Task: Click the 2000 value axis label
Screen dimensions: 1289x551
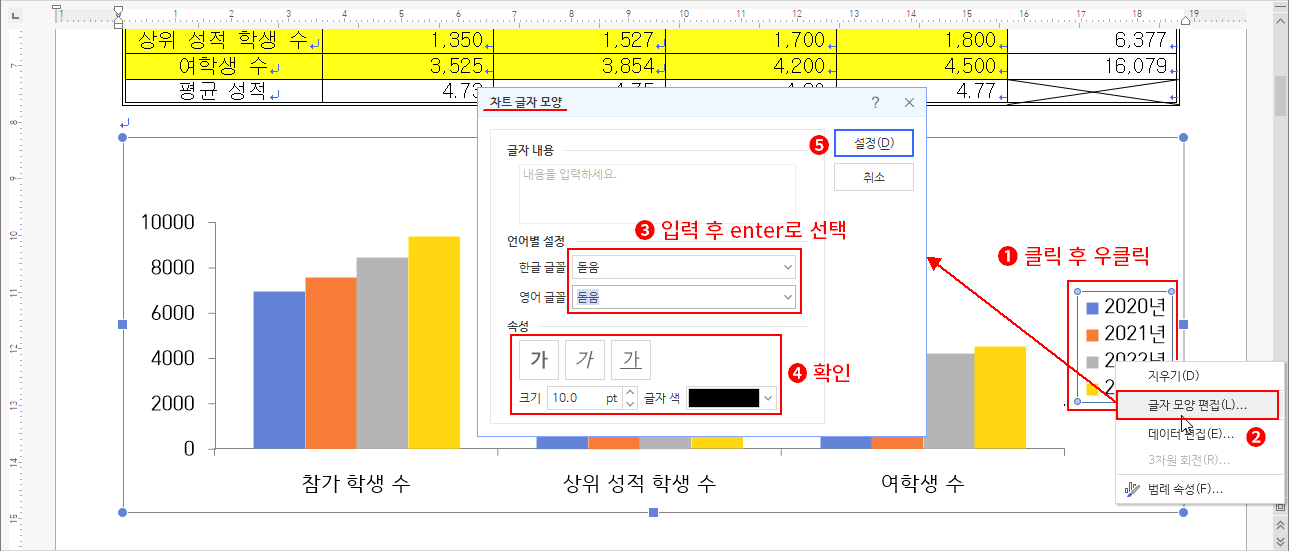Action: (x=173, y=404)
